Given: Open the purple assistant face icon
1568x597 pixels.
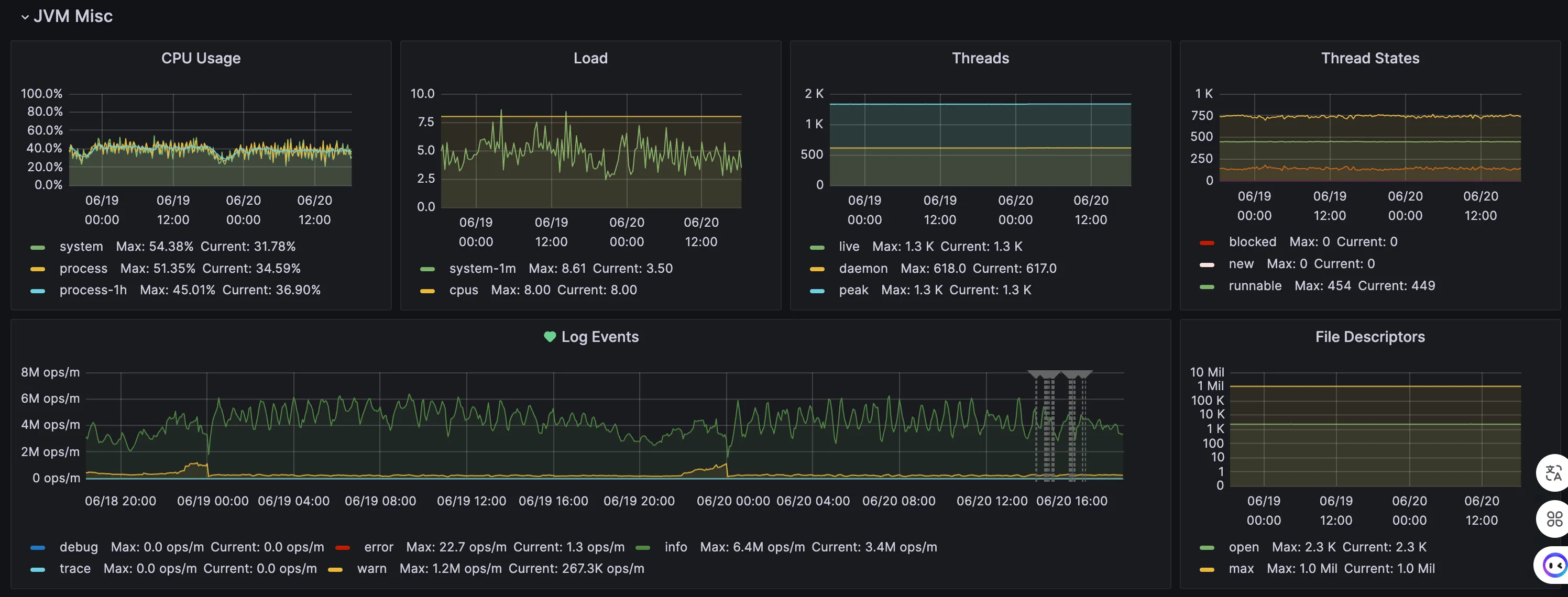Looking at the screenshot, I should (1553, 566).
